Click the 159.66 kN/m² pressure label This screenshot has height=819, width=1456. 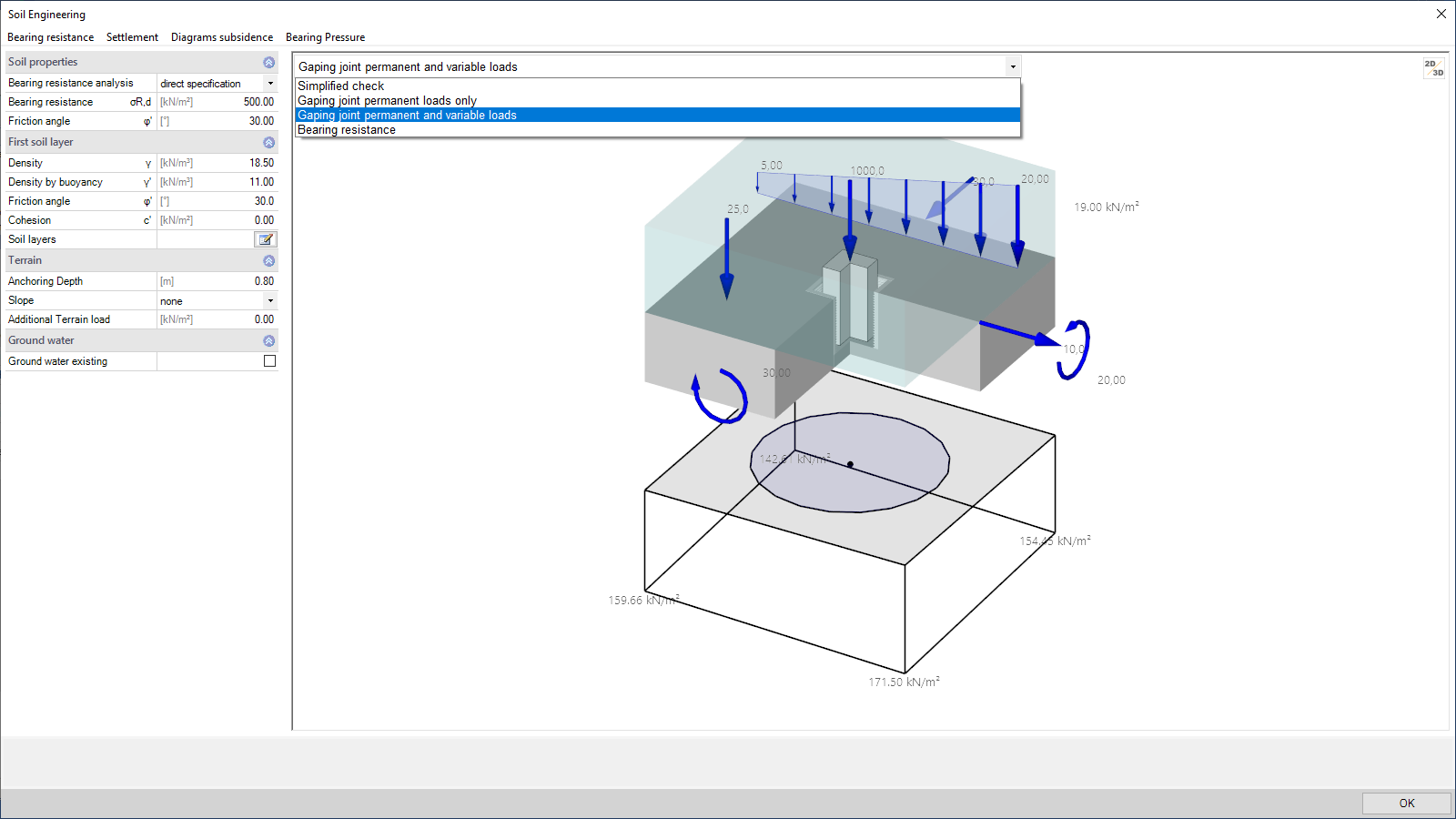click(x=644, y=600)
